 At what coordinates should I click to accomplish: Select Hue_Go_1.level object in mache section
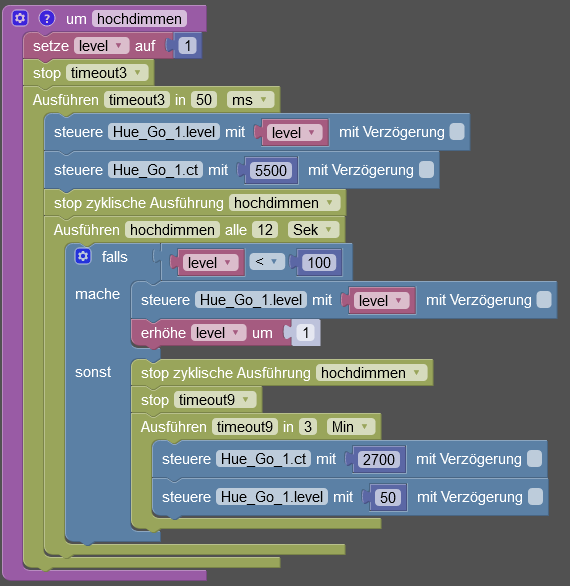[251, 300]
